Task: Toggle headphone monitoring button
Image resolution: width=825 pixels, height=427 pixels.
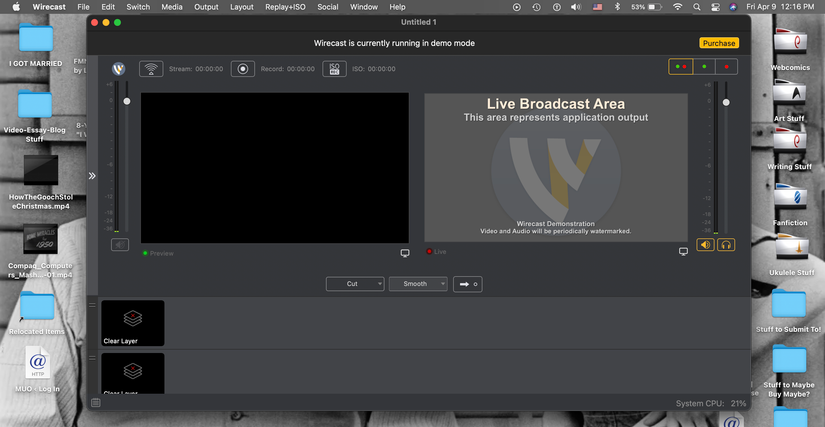Action: pos(726,245)
